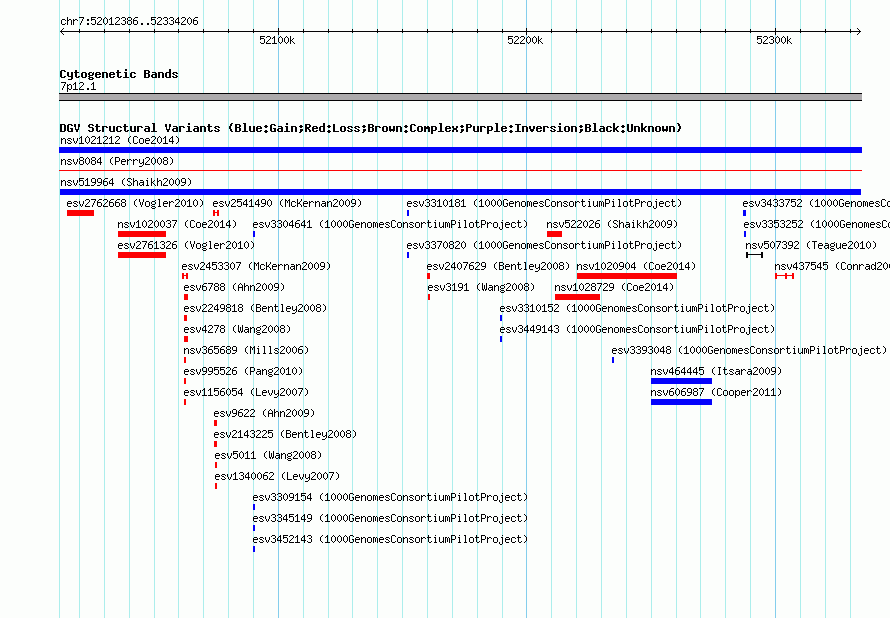Click the ruler's right arrow end
This screenshot has width=890, height=618.
point(859,31)
